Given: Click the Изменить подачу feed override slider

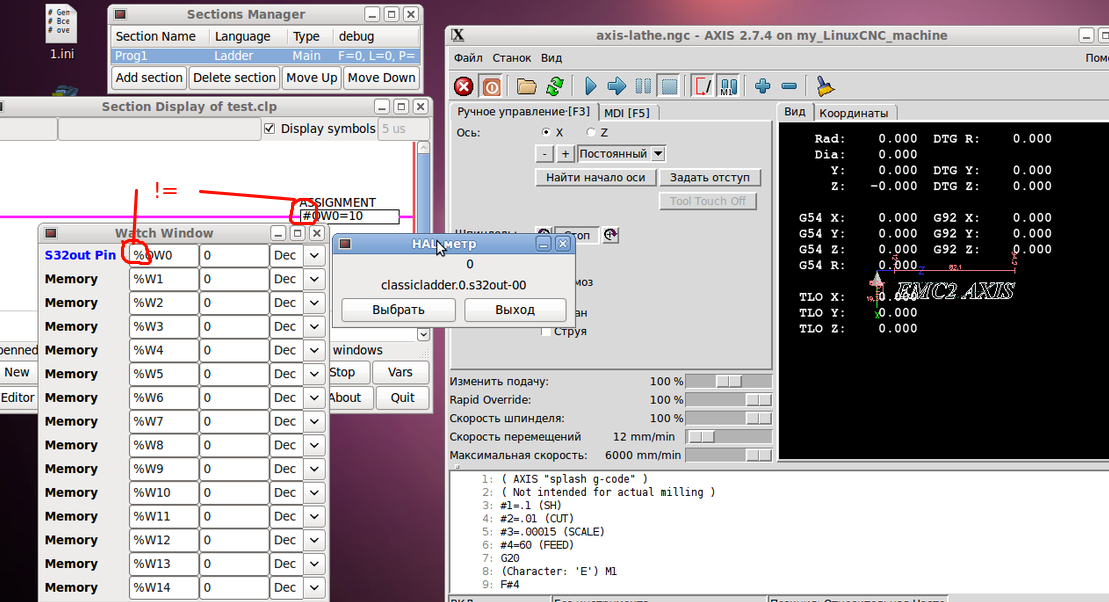Looking at the screenshot, I should [x=728, y=381].
